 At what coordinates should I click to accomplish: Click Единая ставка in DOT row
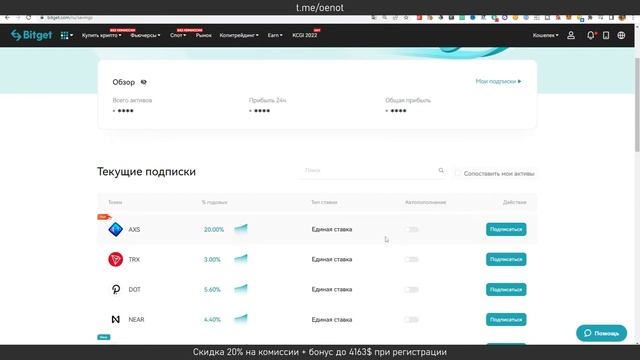coord(332,289)
